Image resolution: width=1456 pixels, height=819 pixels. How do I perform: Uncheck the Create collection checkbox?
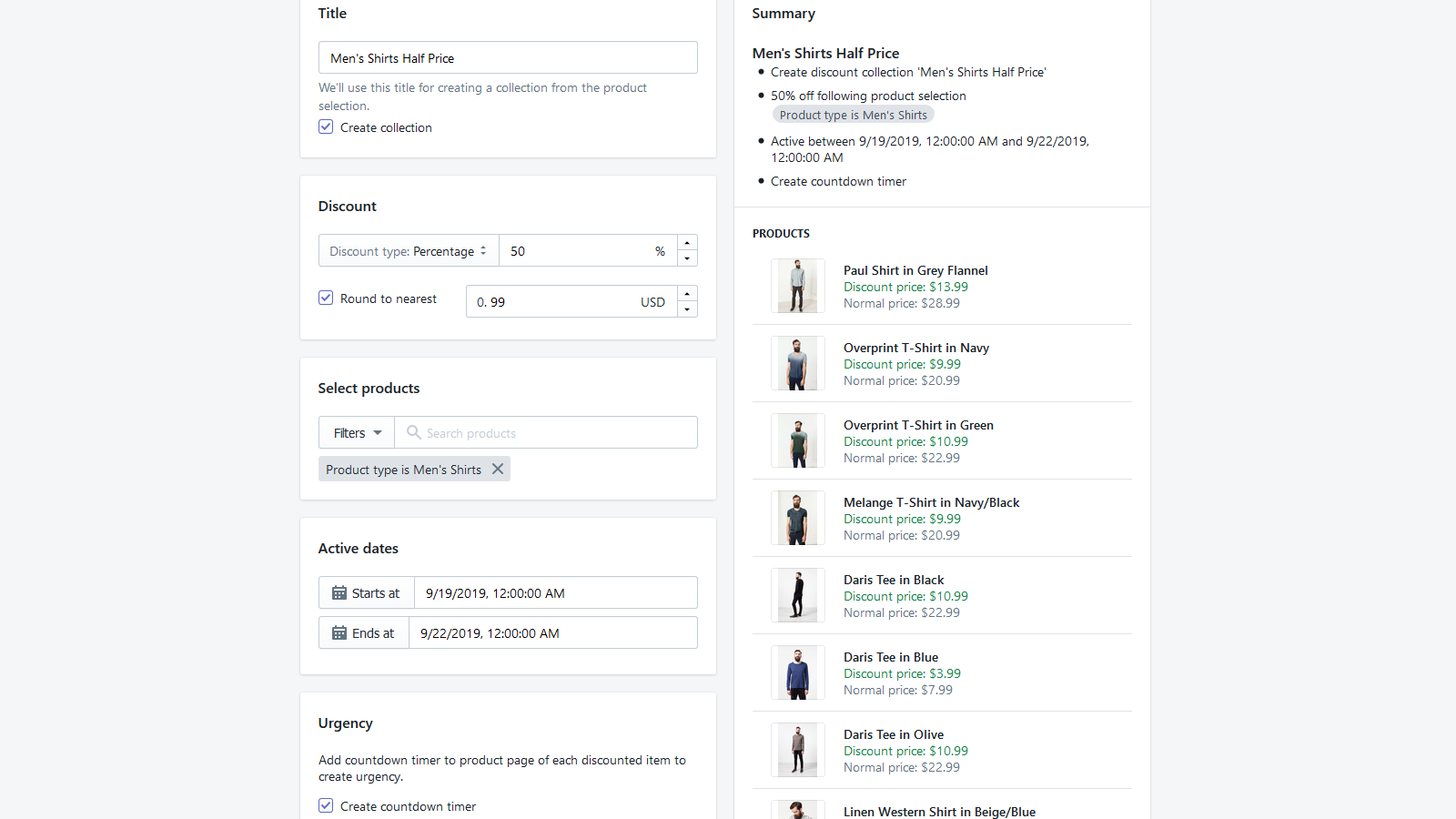[326, 126]
